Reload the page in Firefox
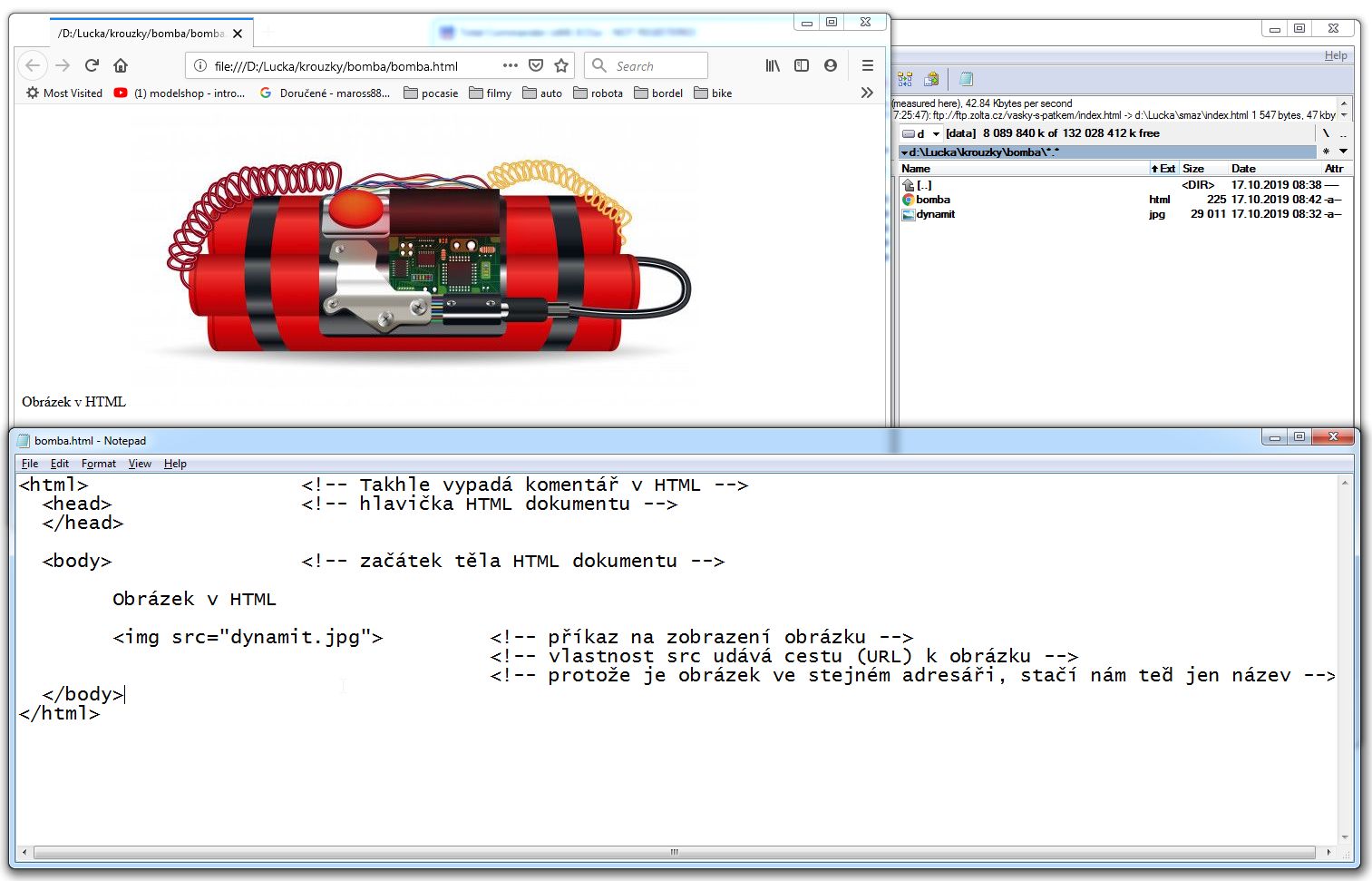The height and width of the screenshot is (881, 1372). click(92, 65)
